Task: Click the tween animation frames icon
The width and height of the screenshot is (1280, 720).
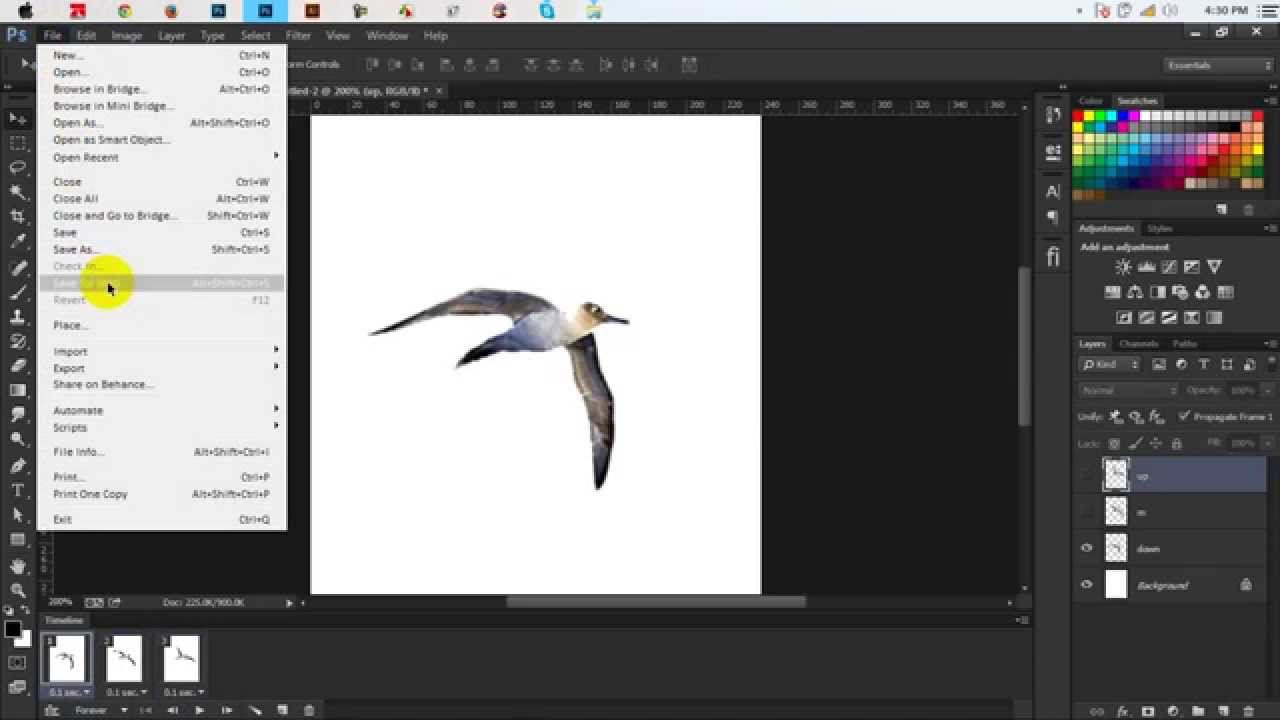Action: tap(255, 710)
